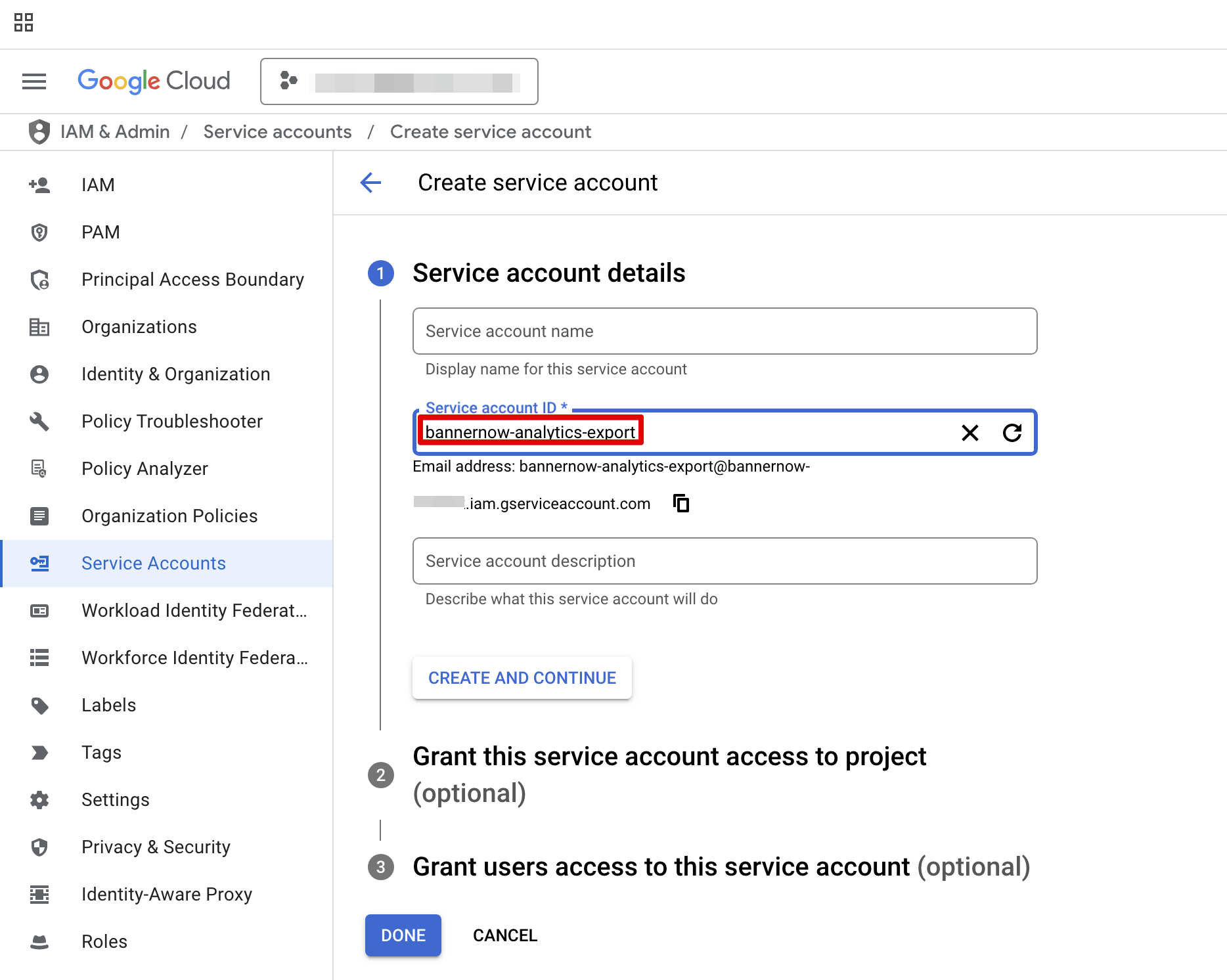Image resolution: width=1227 pixels, height=980 pixels.
Task: Open the project selector dropdown
Action: [x=399, y=81]
